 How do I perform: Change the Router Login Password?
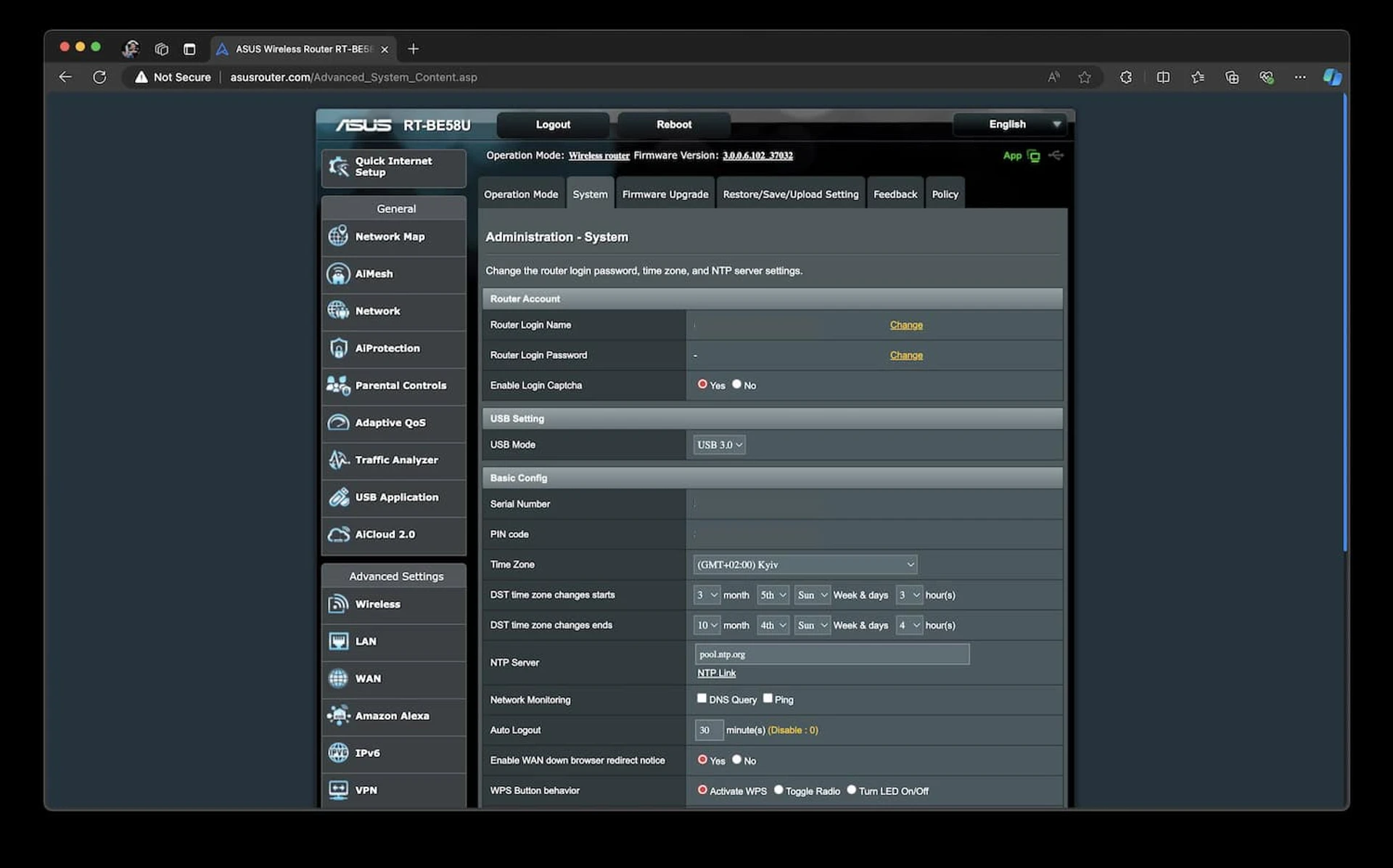pos(906,355)
